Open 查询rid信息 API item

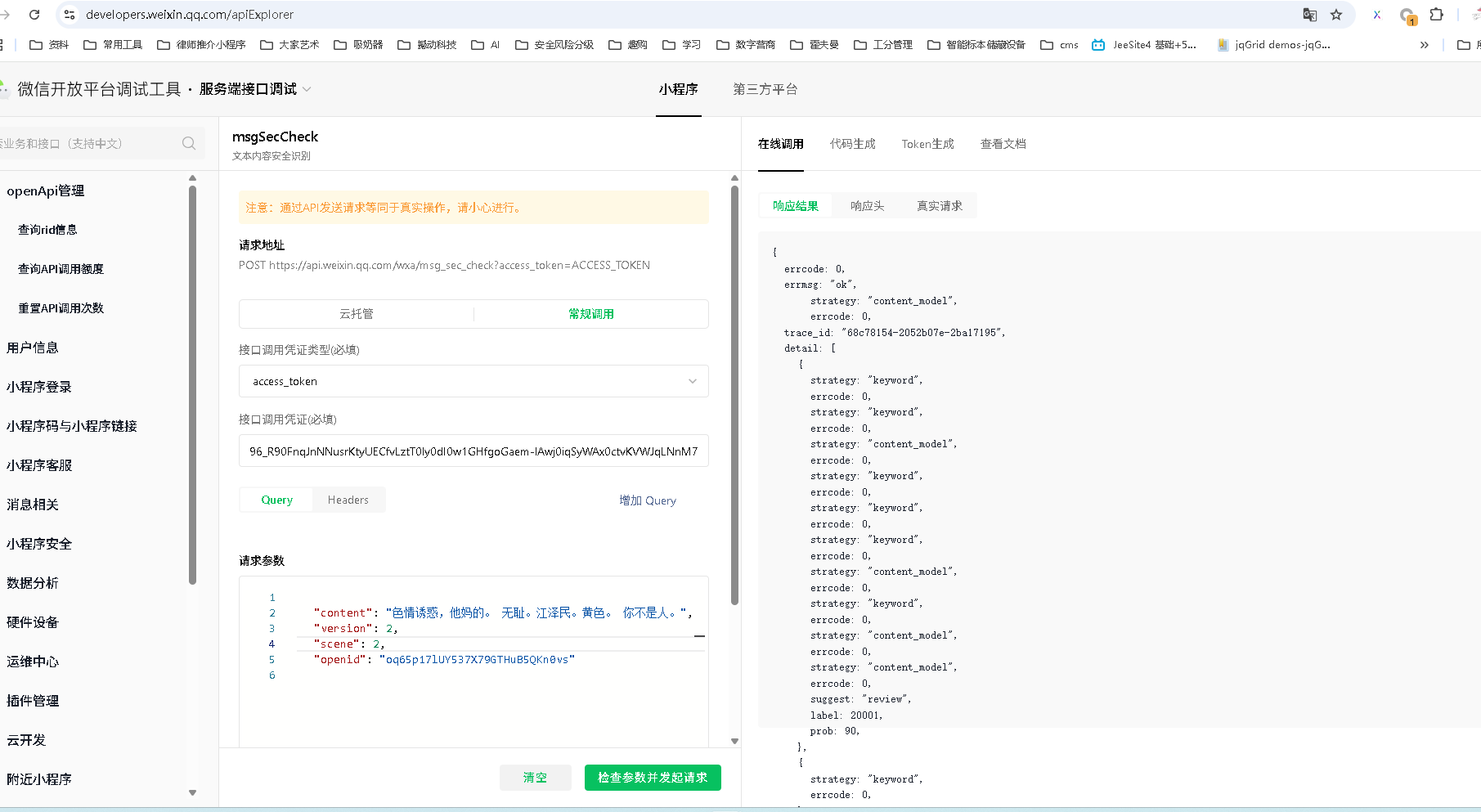(x=47, y=230)
